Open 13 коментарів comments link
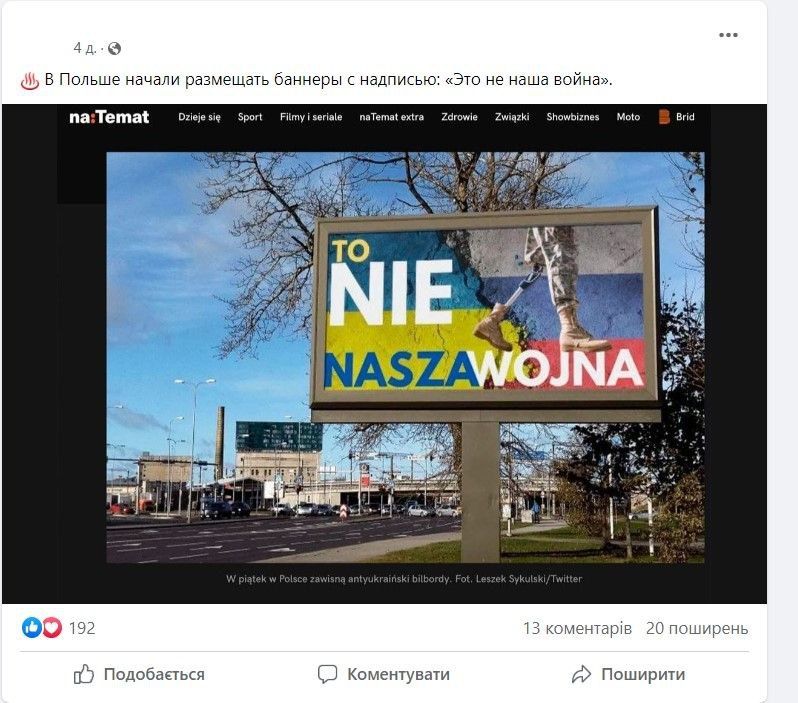 577,628
